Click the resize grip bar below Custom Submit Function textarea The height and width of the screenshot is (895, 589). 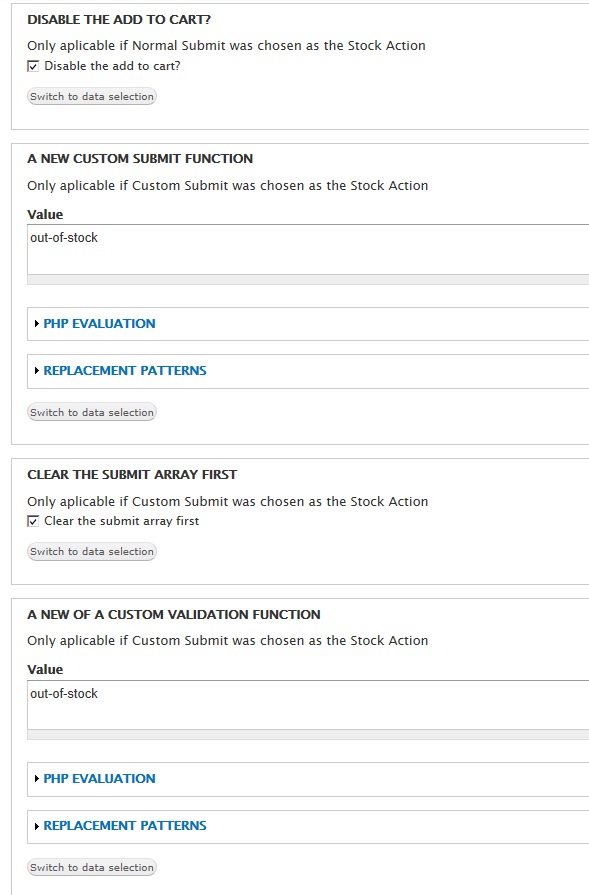point(308,280)
